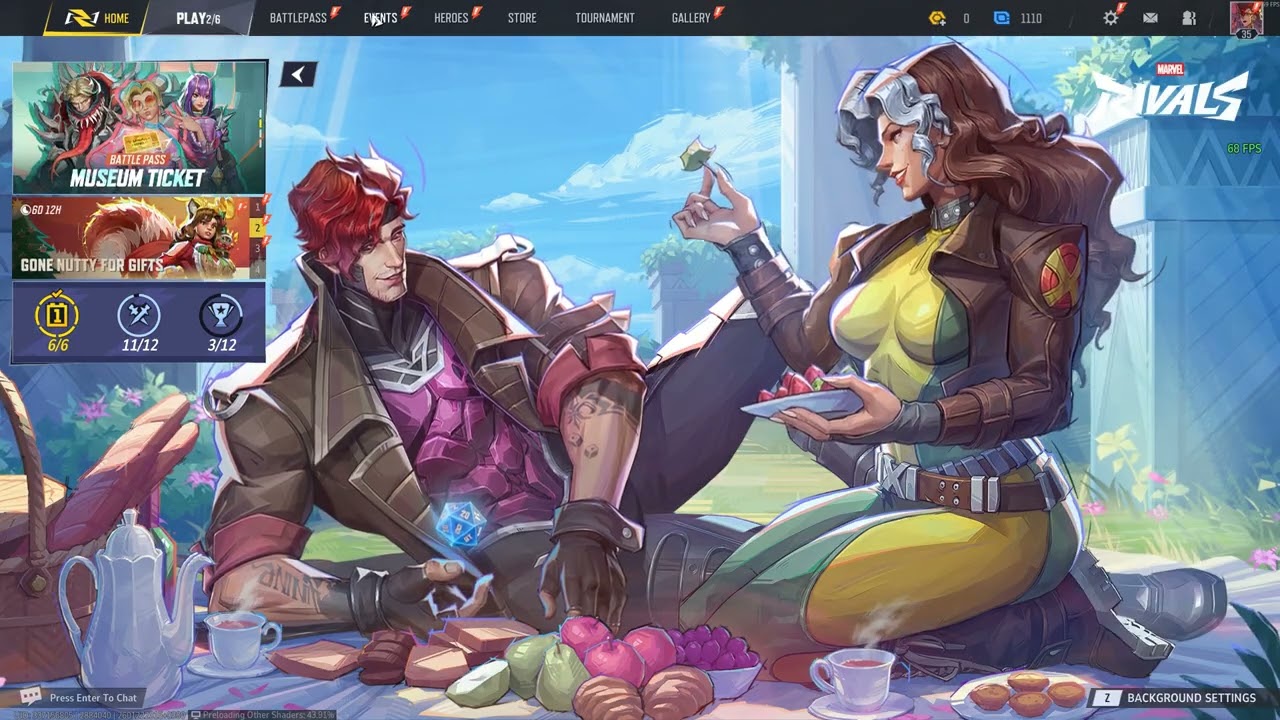Screen dimensions: 1280x720
Task: Open the mail envelope icon
Action: click(x=1150, y=18)
